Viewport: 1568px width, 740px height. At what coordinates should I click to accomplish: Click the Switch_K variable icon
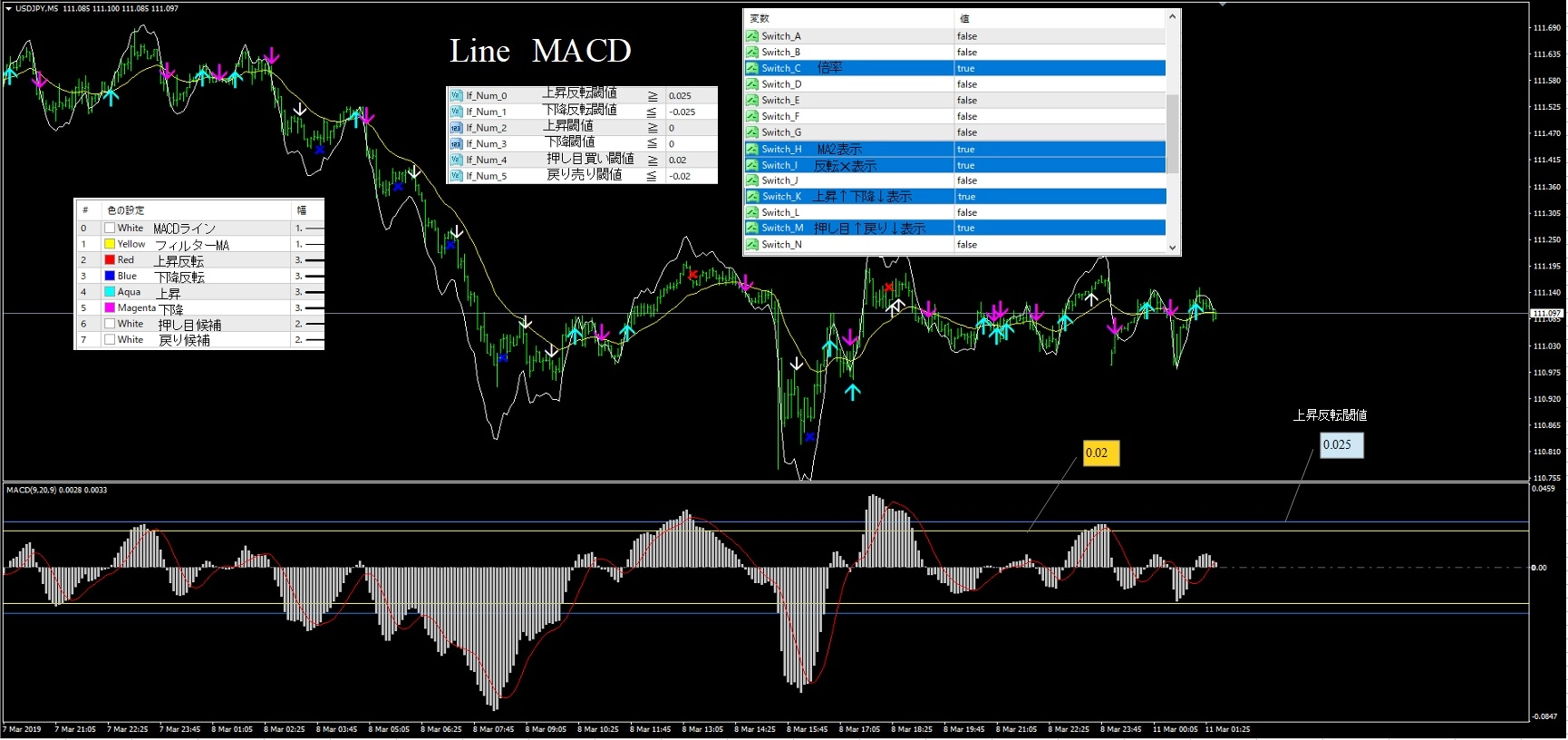(752, 197)
